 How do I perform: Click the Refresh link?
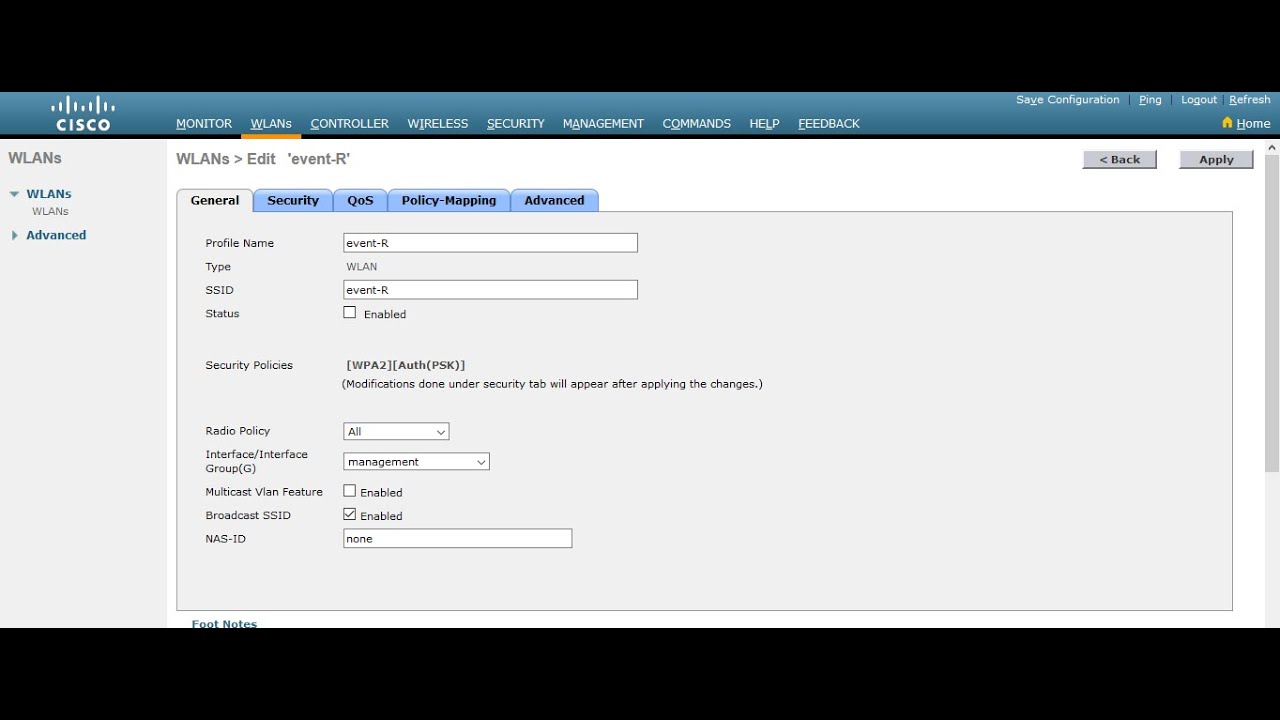pyautogui.click(x=1250, y=100)
